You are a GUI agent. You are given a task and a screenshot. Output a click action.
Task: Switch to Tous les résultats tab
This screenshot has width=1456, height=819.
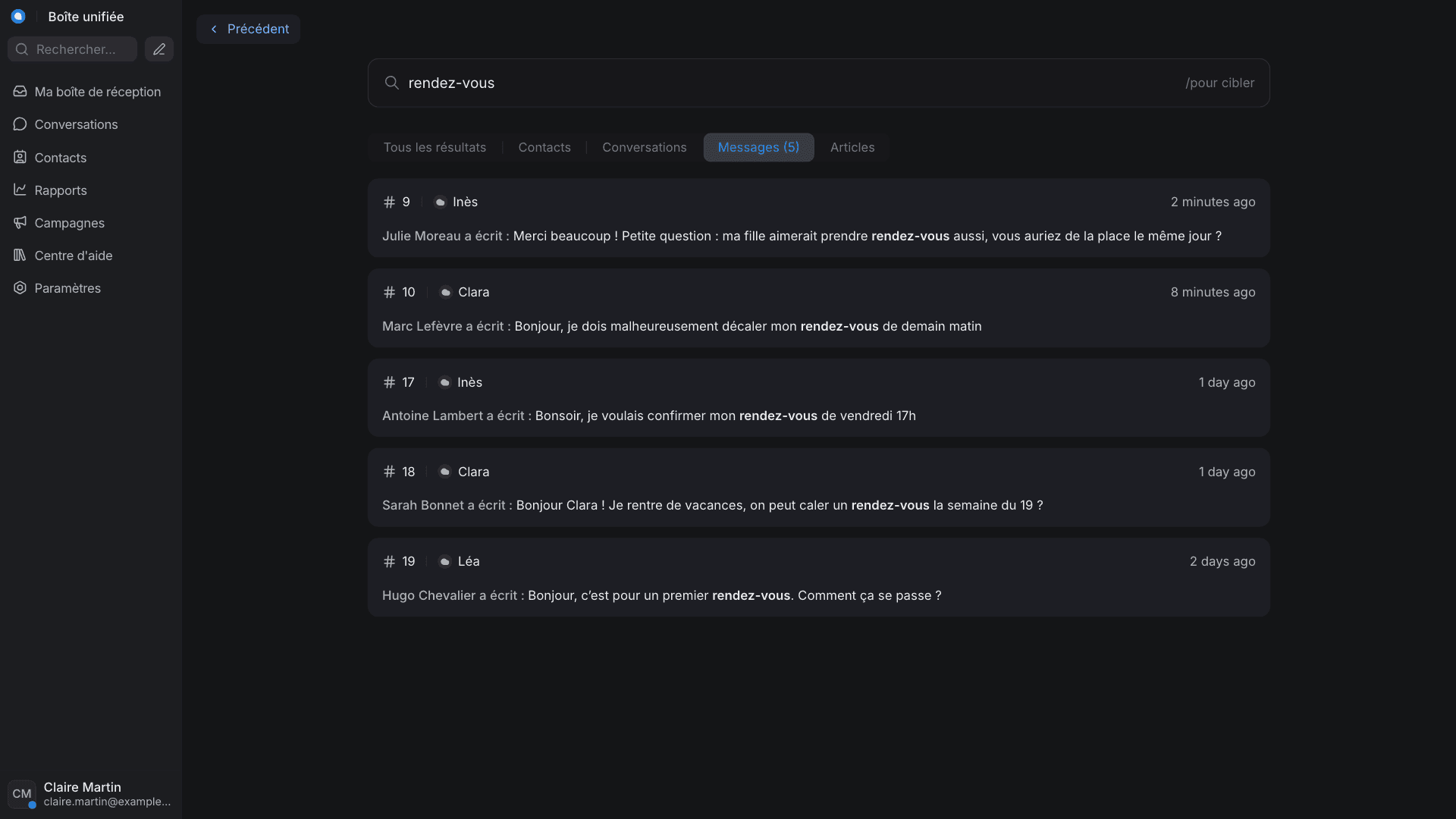tap(435, 147)
